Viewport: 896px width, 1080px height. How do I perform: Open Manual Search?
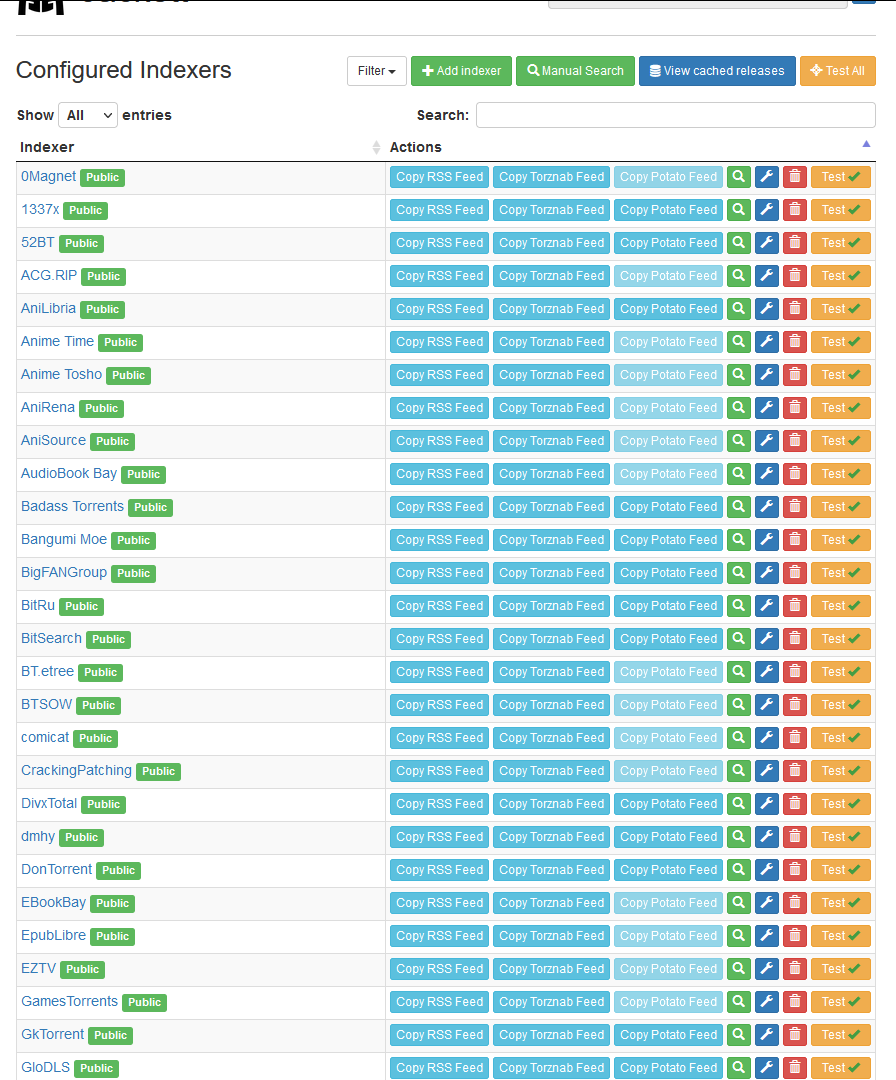[575, 71]
